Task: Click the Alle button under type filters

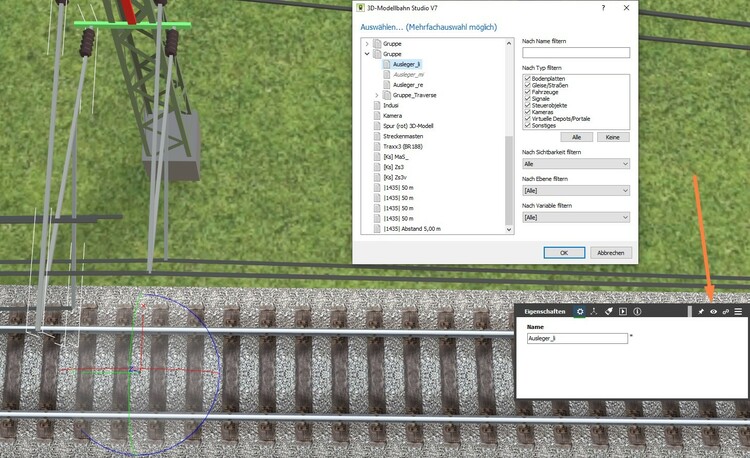Action: pos(576,137)
